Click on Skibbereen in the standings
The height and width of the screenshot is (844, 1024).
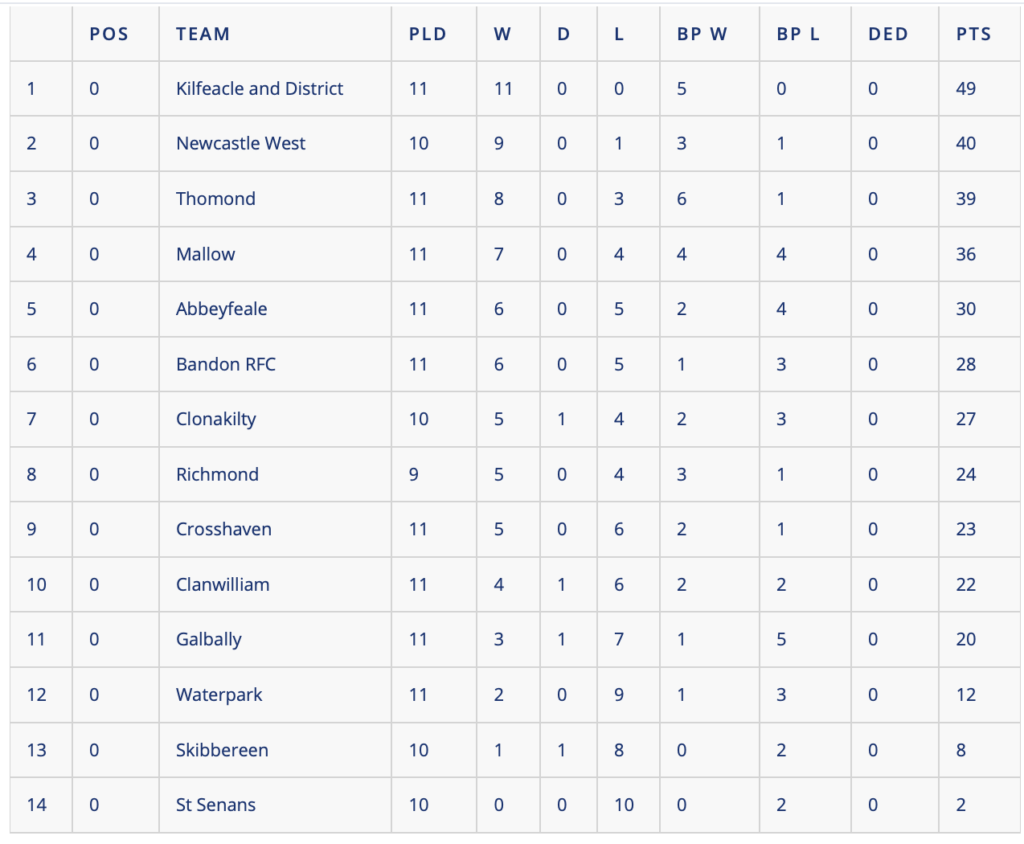tap(222, 750)
